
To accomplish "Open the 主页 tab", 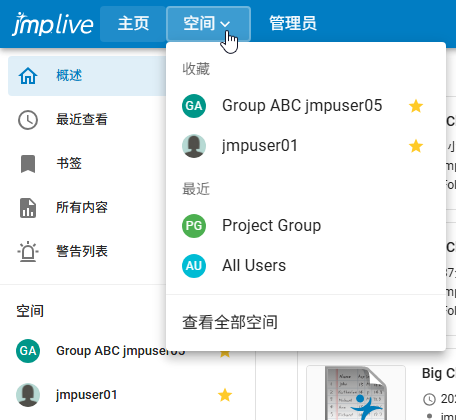I will [133, 24].
